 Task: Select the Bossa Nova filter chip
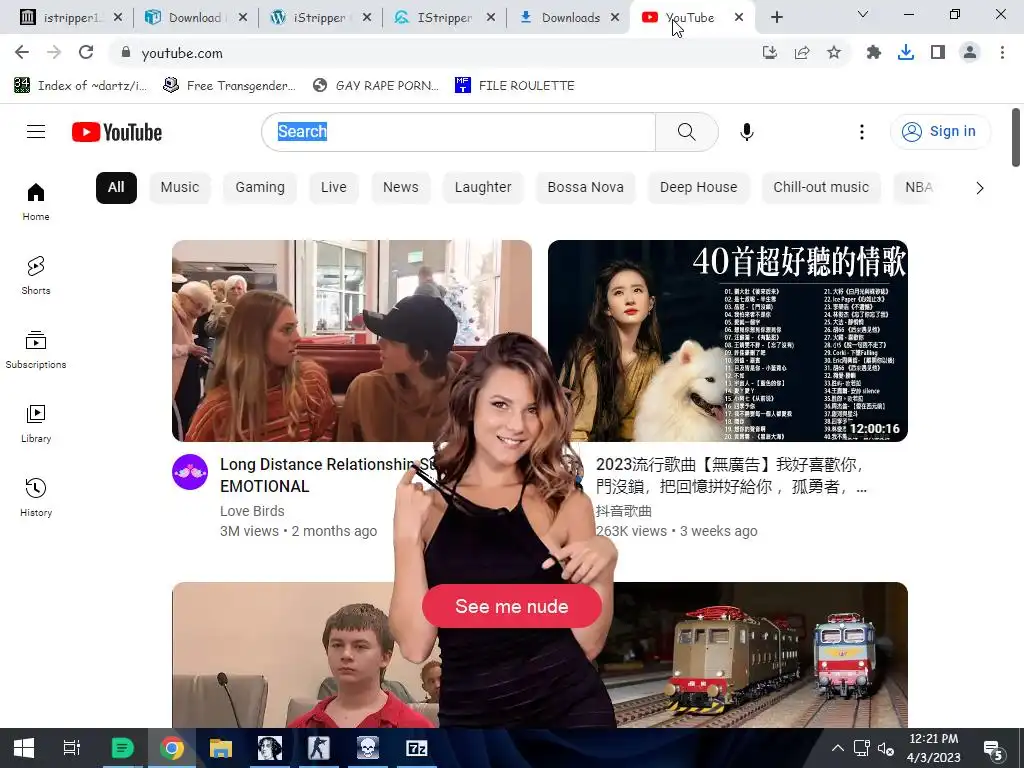tap(585, 187)
